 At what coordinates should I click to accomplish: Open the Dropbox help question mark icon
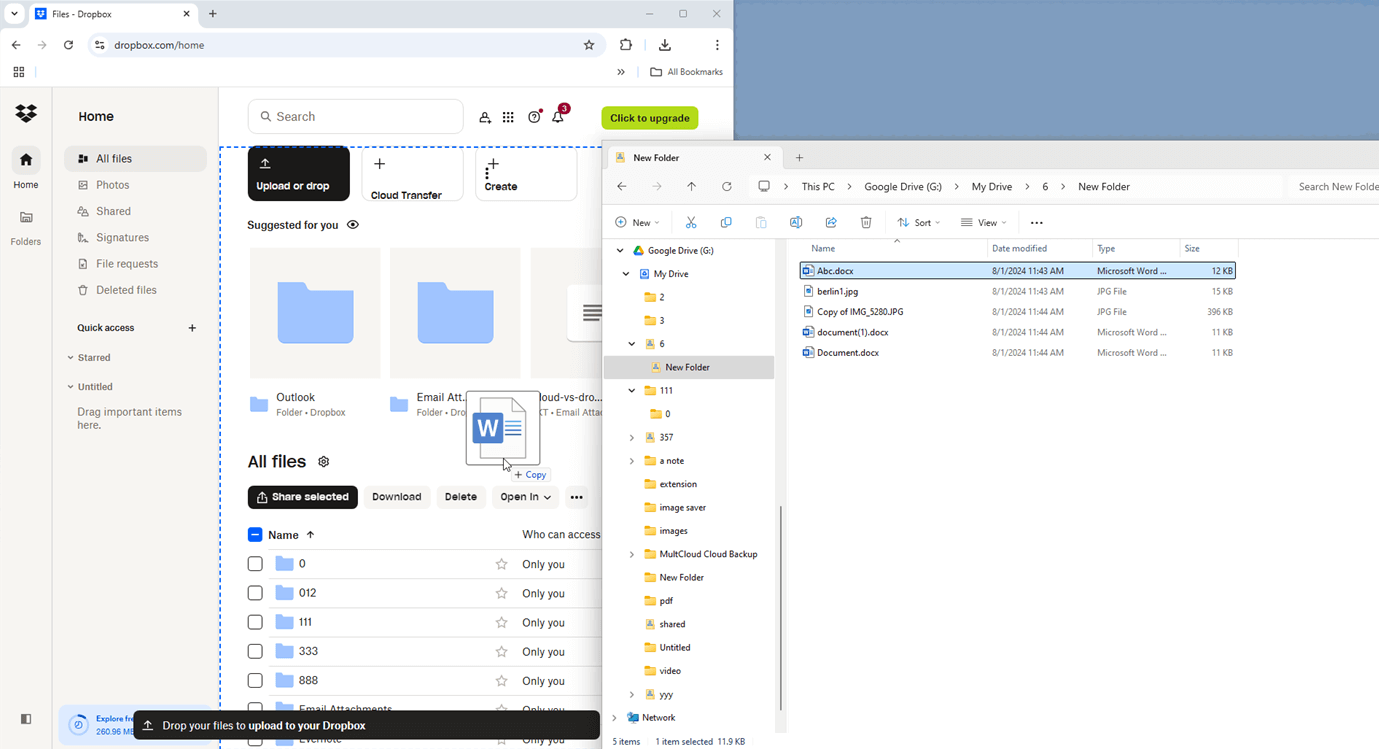pos(534,117)
